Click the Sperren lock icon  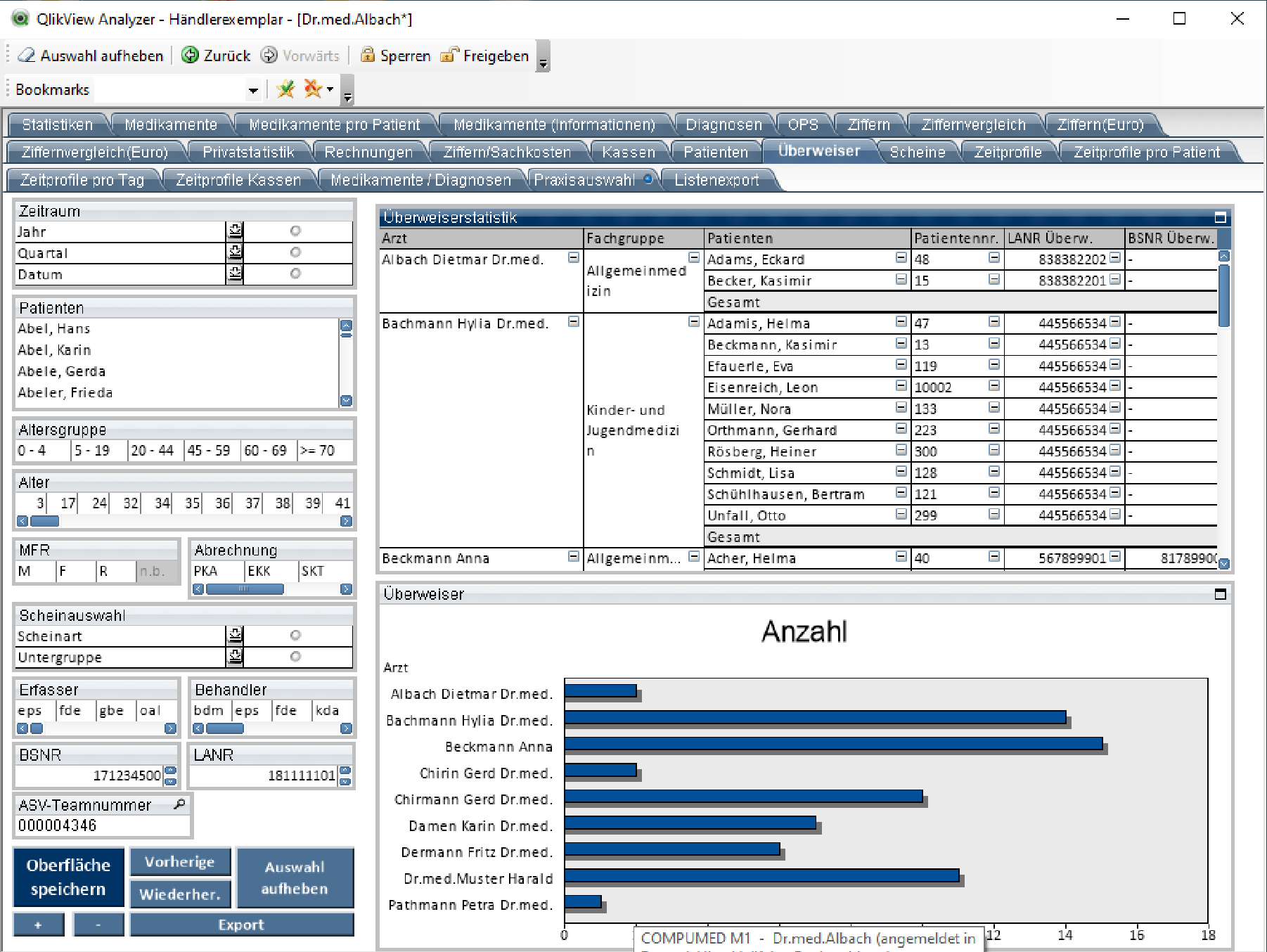(367, 56)
